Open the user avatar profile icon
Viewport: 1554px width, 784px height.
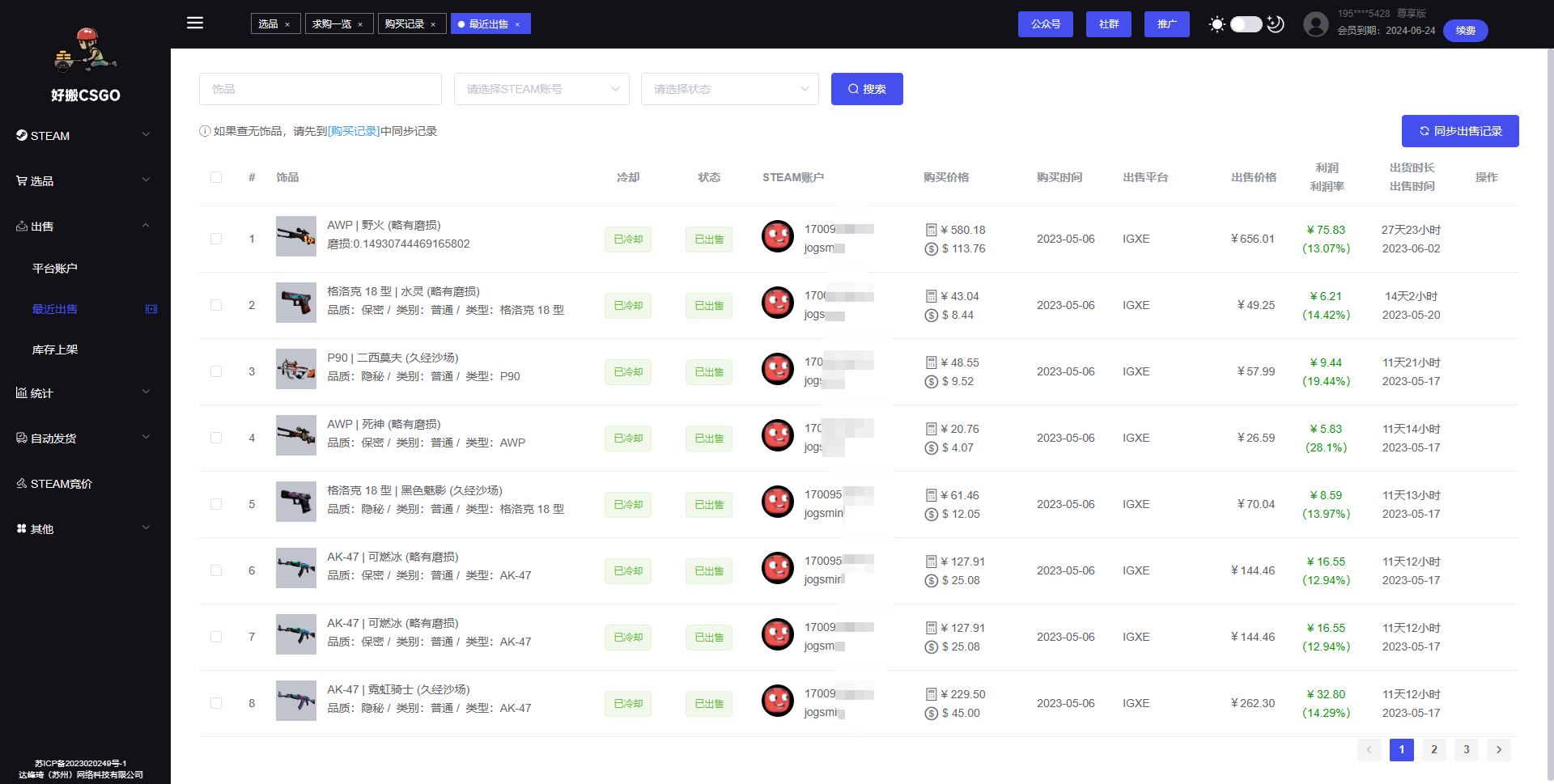point(1316,24)
